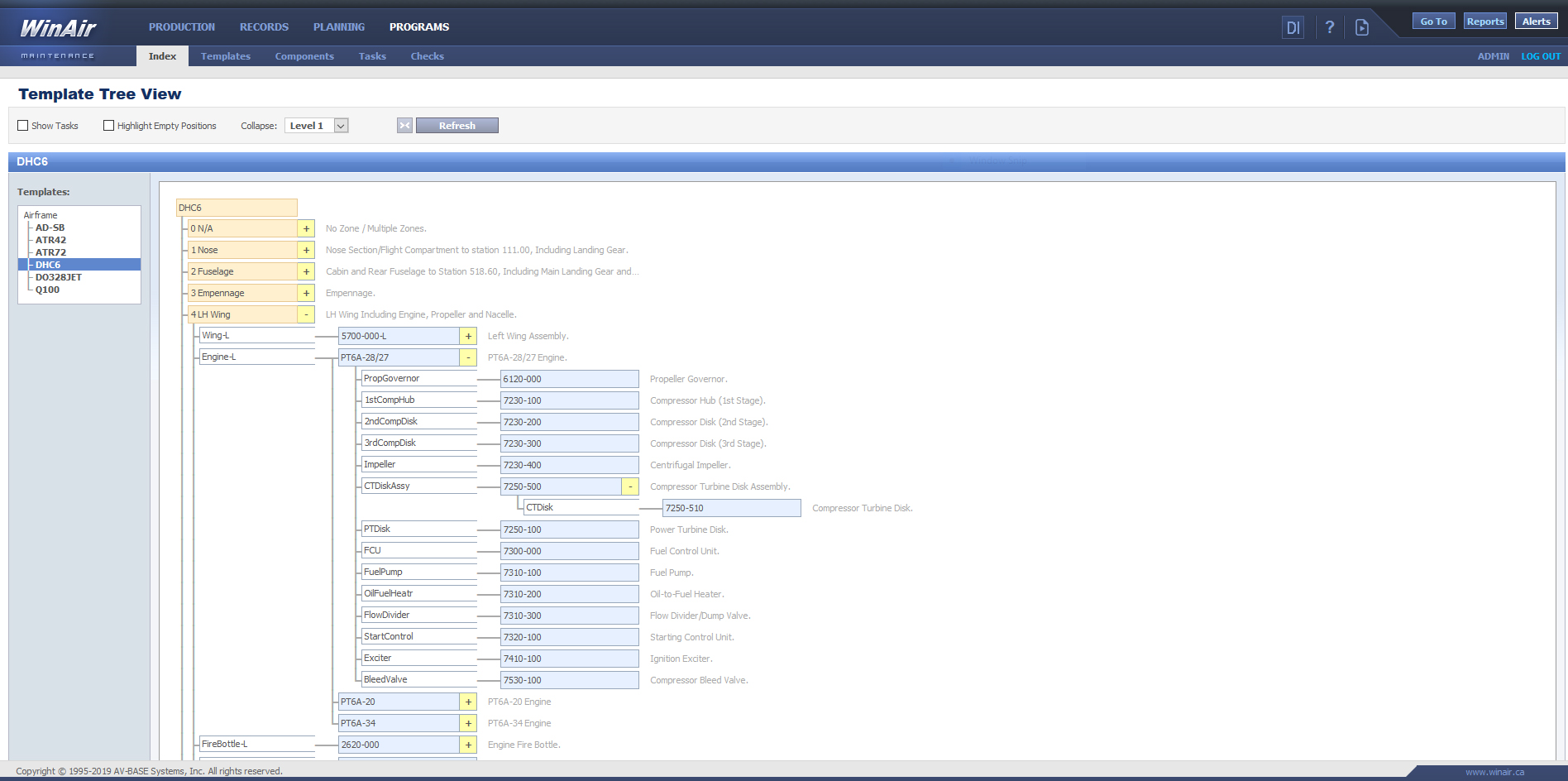Expand the 5700-000-L wing assembly

pos(468,337)
